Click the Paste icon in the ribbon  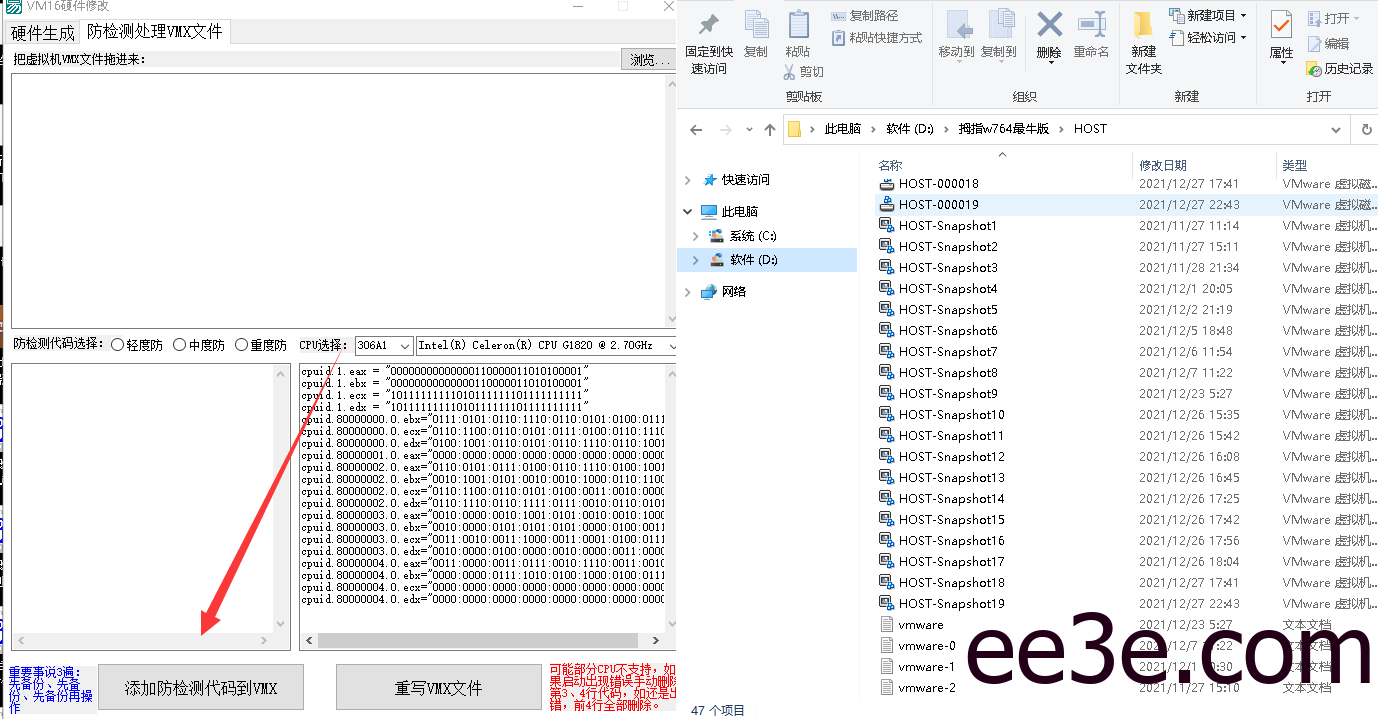797,30
